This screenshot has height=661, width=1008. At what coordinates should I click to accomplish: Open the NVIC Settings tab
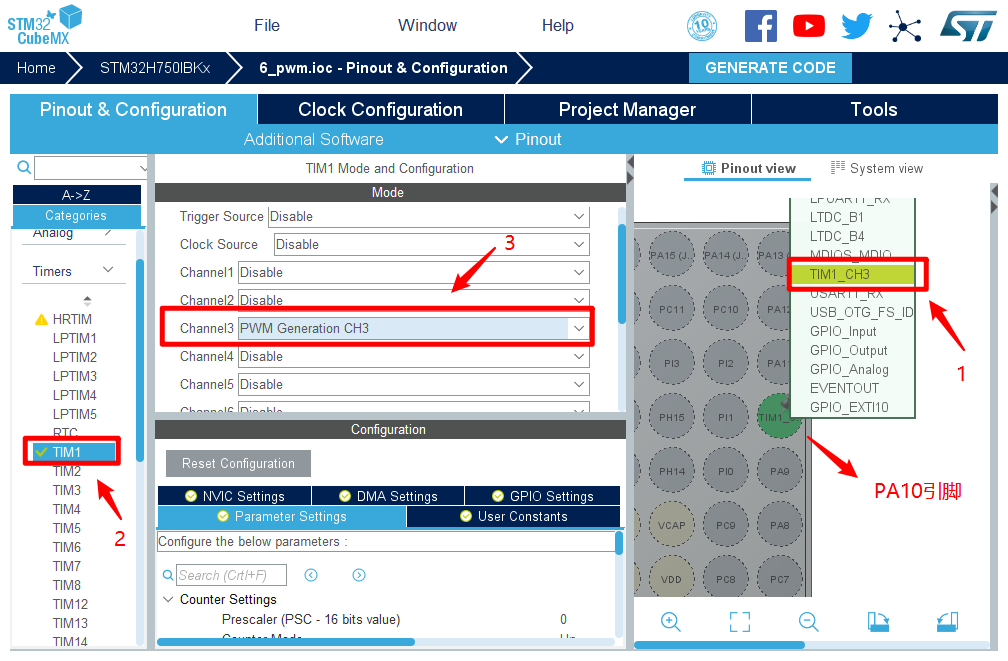tap(234, 496)
